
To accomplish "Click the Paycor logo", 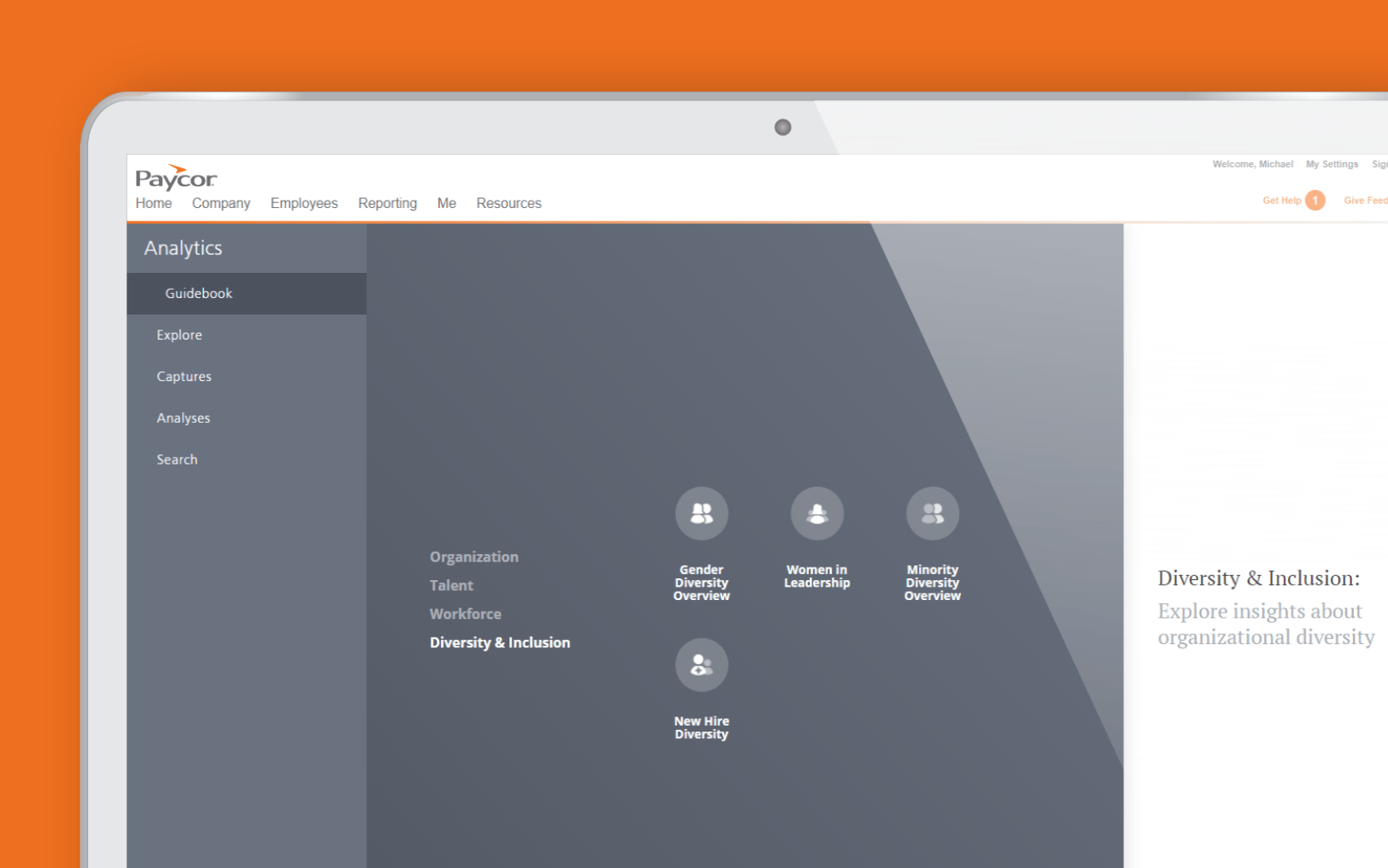I will (176, 177).
